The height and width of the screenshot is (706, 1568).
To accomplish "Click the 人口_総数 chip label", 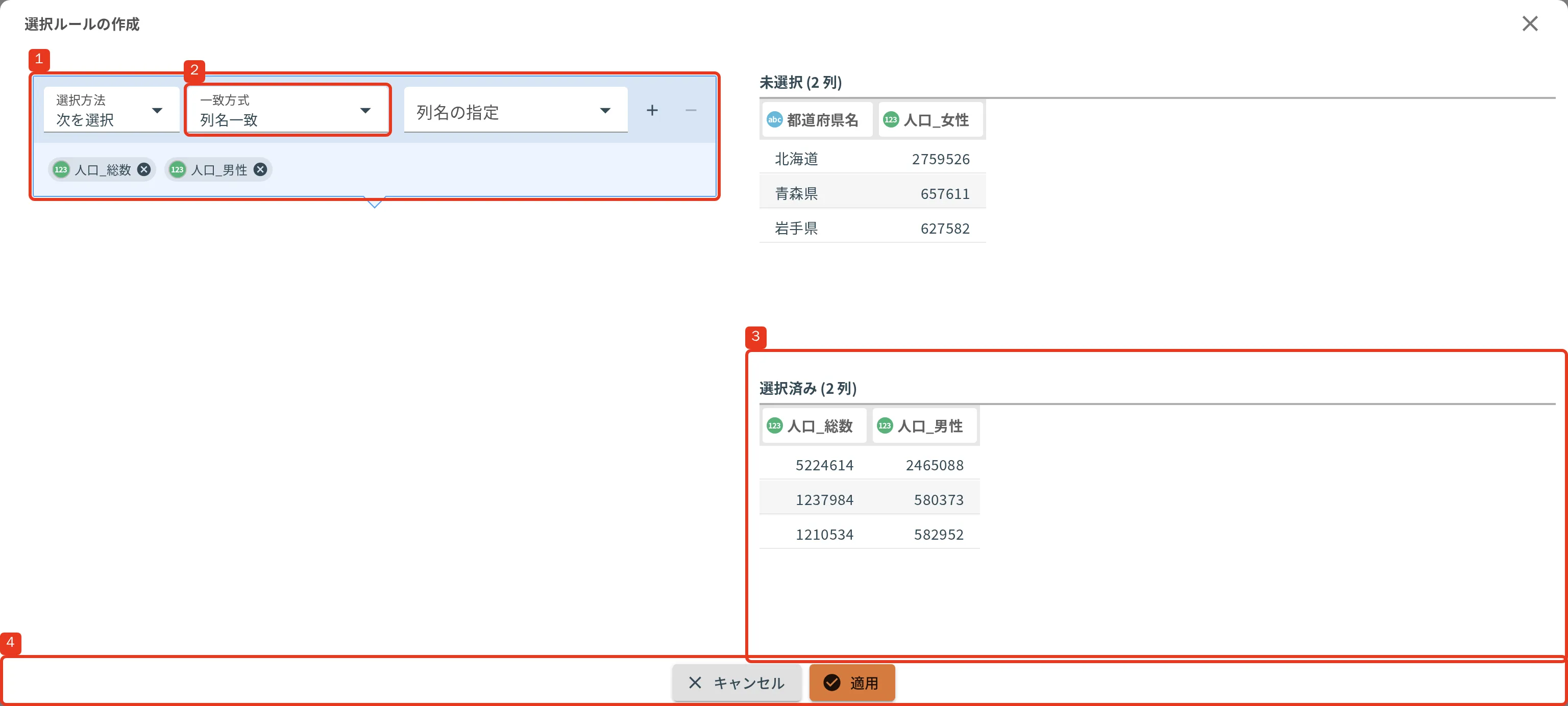I will (x=102, y=170).
